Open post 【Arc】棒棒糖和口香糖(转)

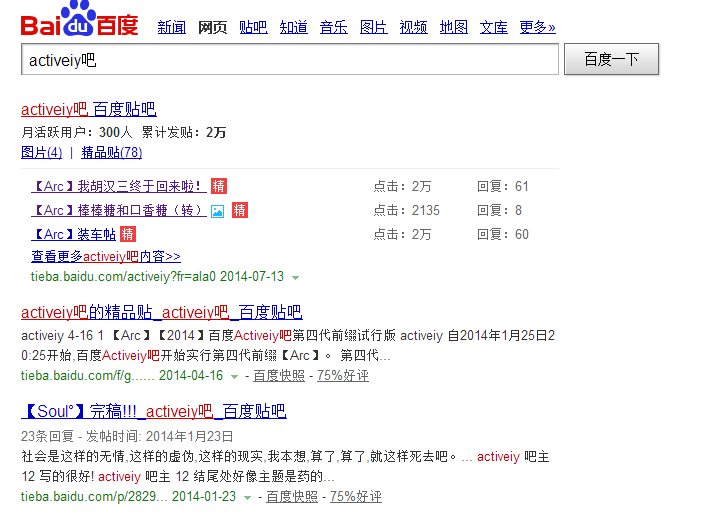tap(119, 210)
